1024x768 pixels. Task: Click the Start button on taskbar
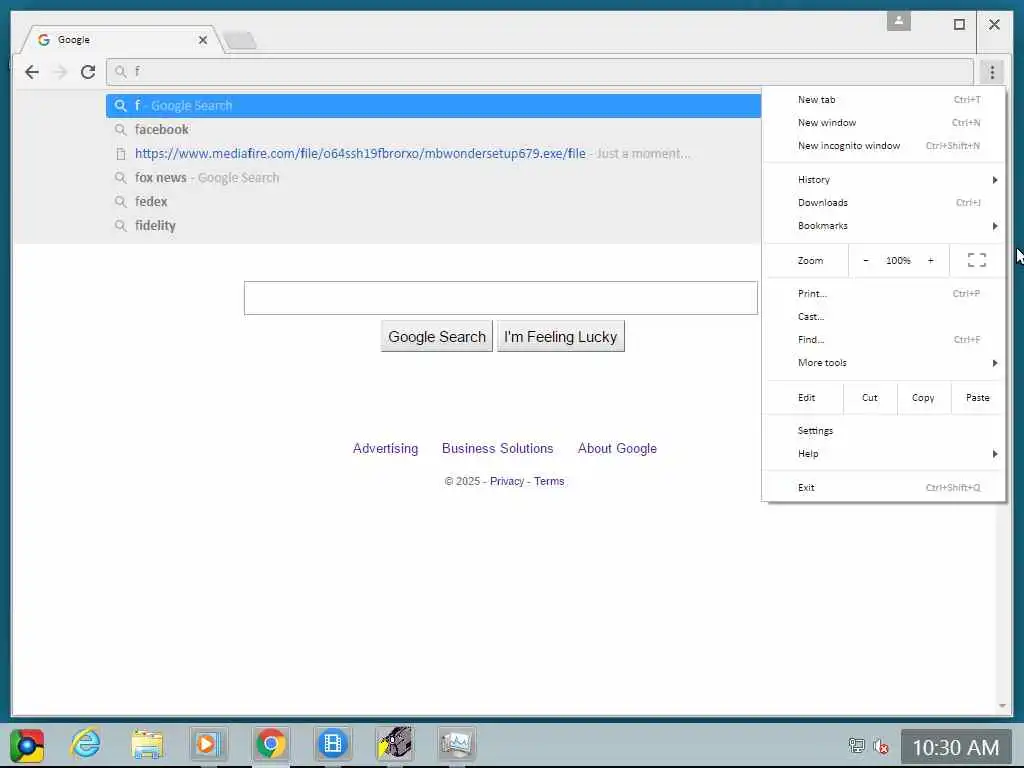27,745
